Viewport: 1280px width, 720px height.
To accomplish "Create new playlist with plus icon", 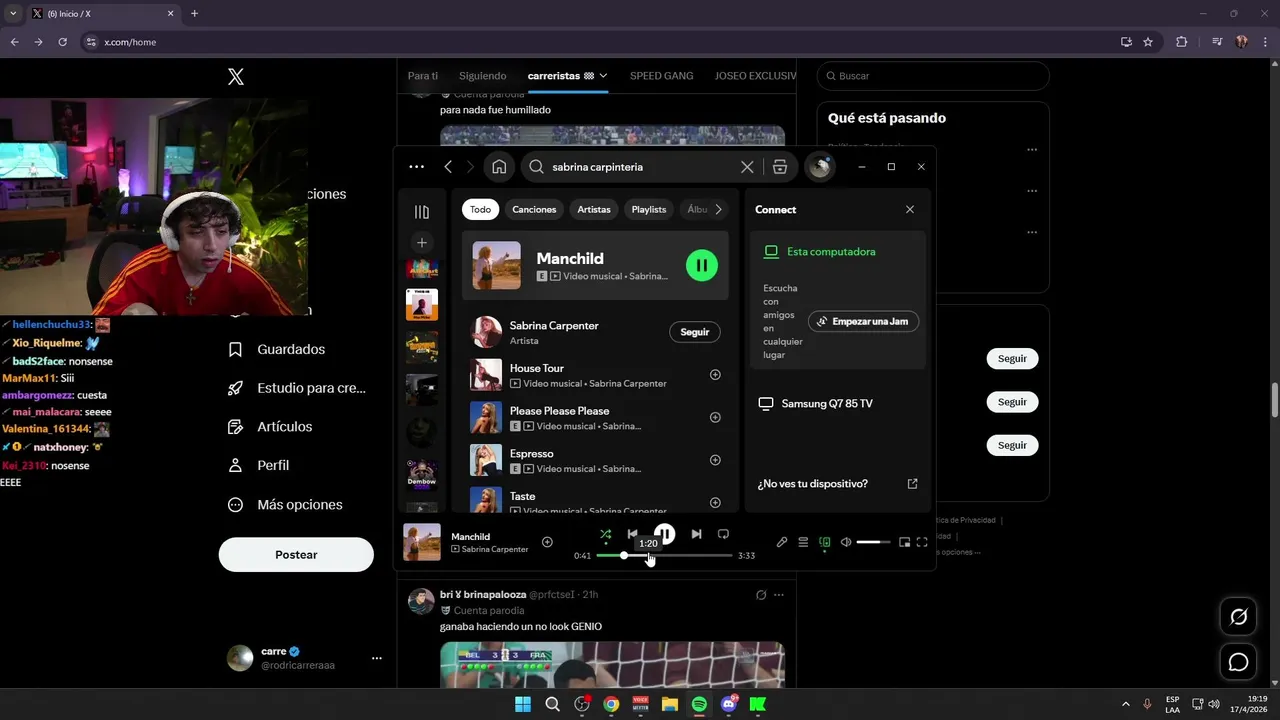I will click(x=422, y=242).
